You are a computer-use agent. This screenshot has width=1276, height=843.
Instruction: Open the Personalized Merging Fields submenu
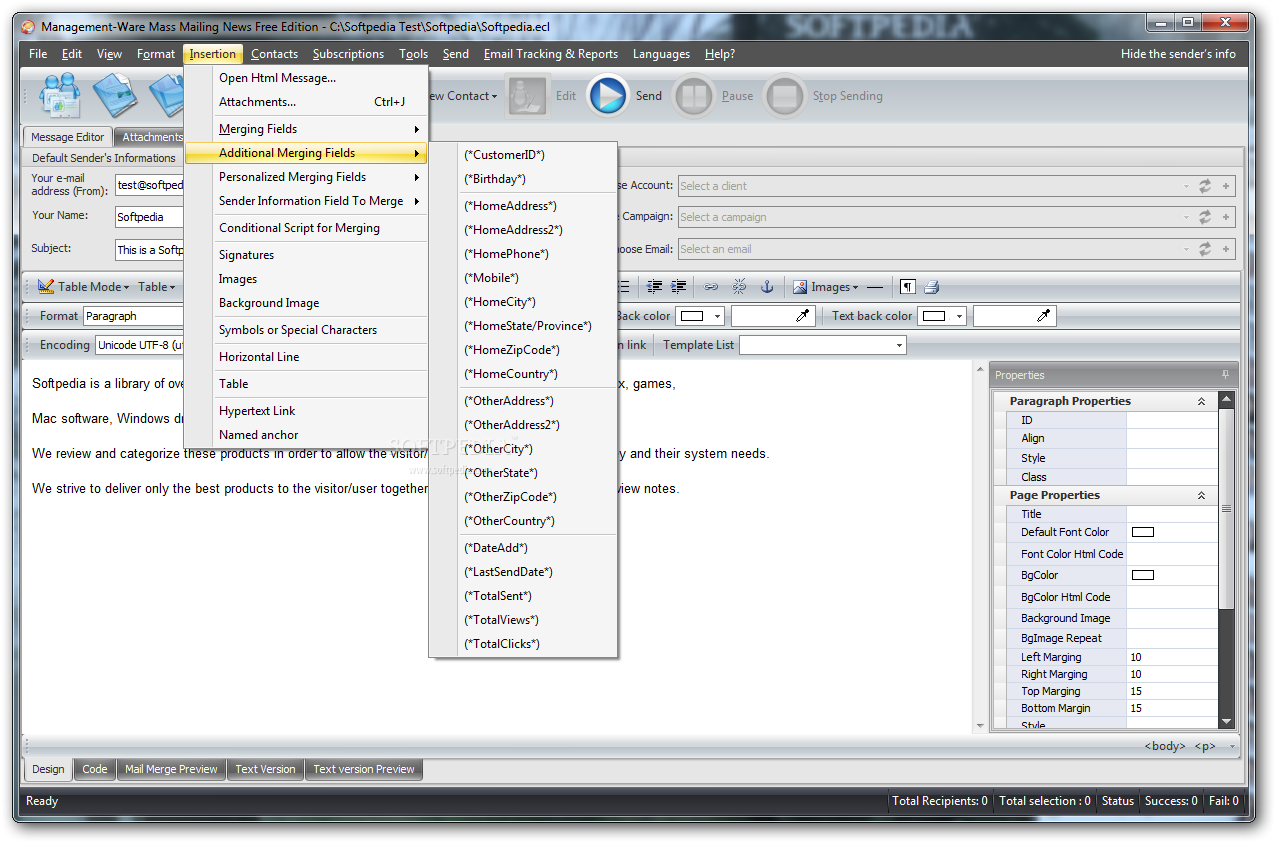coord(306,177)
